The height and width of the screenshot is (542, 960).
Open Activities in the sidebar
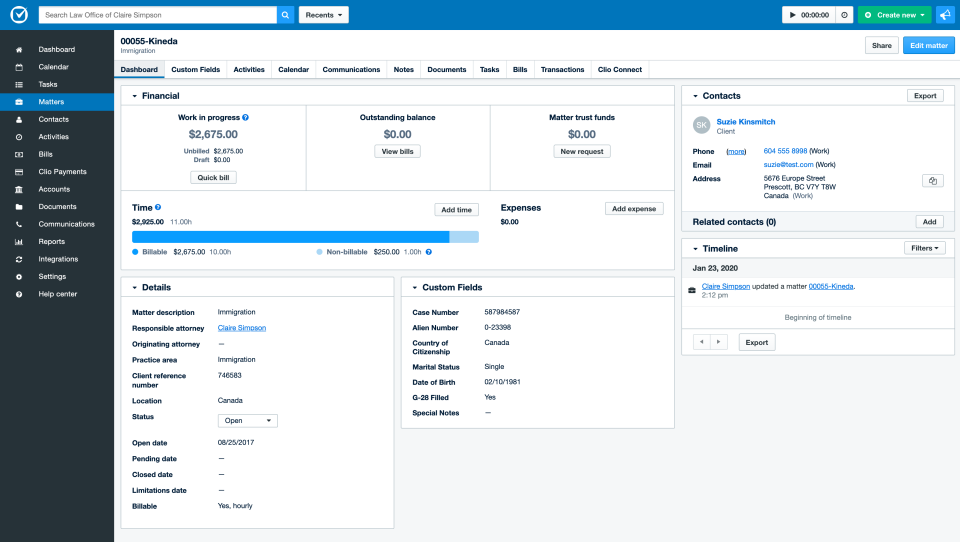pos(57,137)
